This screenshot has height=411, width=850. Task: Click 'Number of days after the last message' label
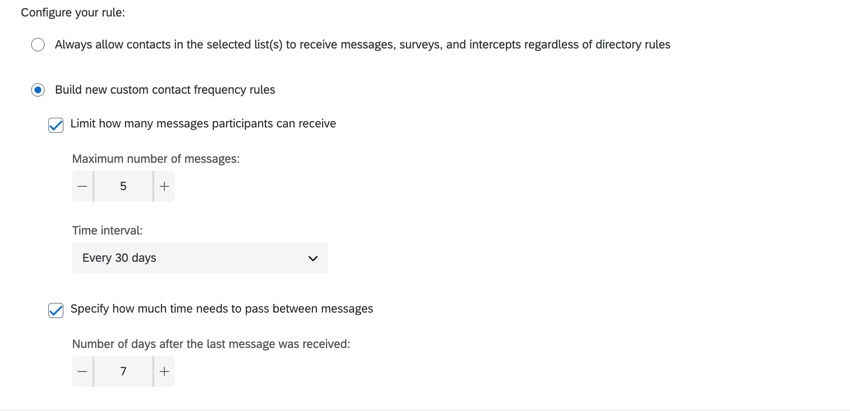(x=211, y=344)
